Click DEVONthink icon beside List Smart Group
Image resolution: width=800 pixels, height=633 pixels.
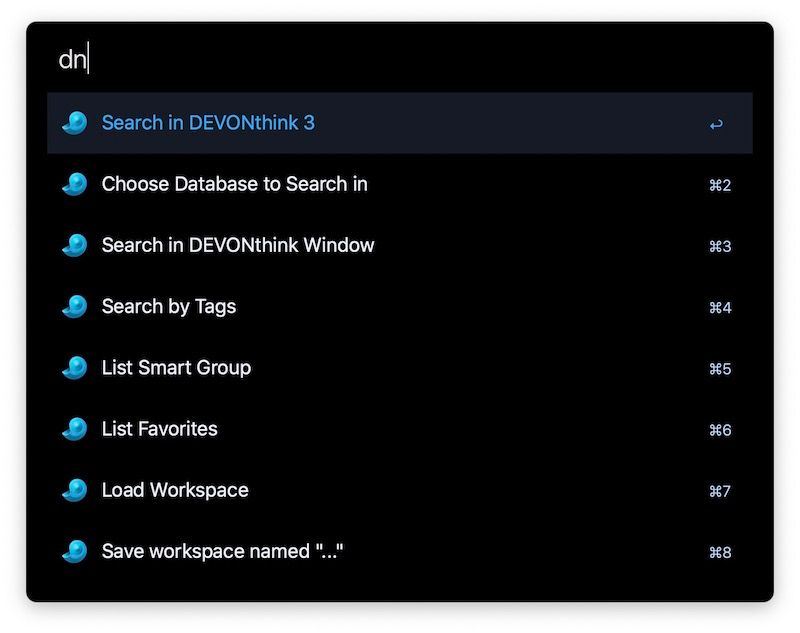coord(75,368)
